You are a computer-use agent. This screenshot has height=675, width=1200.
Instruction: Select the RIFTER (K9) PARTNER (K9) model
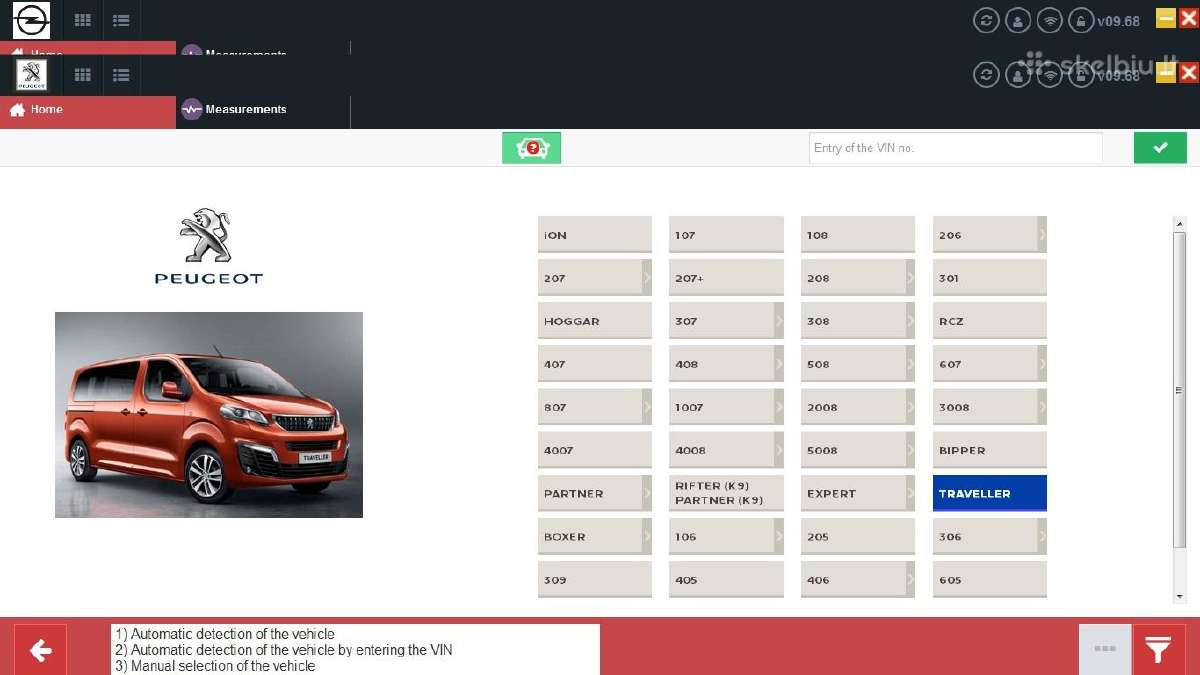pyautogui.click(x=726, y=493)
